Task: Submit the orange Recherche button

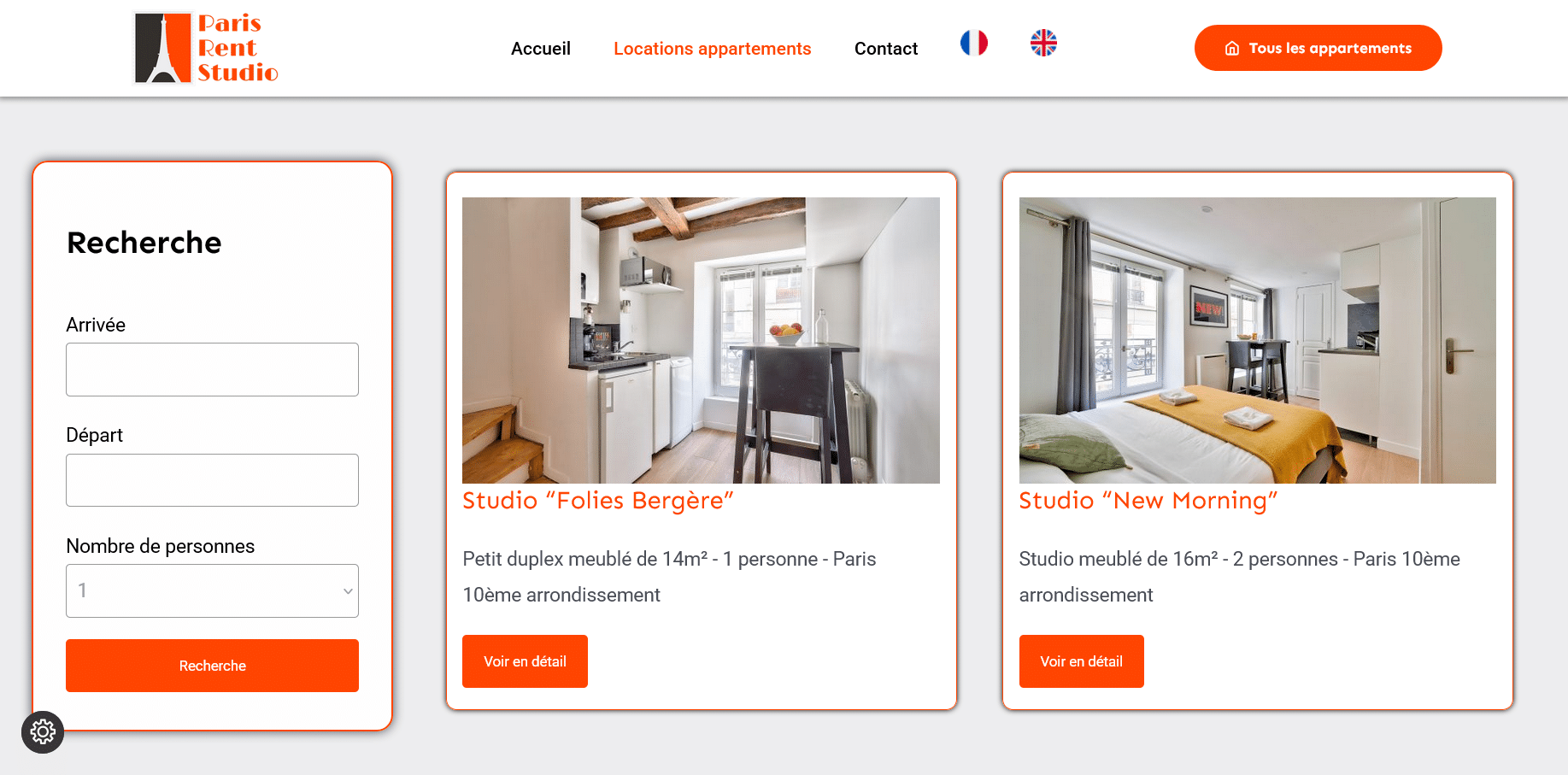Action: (212, 666)
